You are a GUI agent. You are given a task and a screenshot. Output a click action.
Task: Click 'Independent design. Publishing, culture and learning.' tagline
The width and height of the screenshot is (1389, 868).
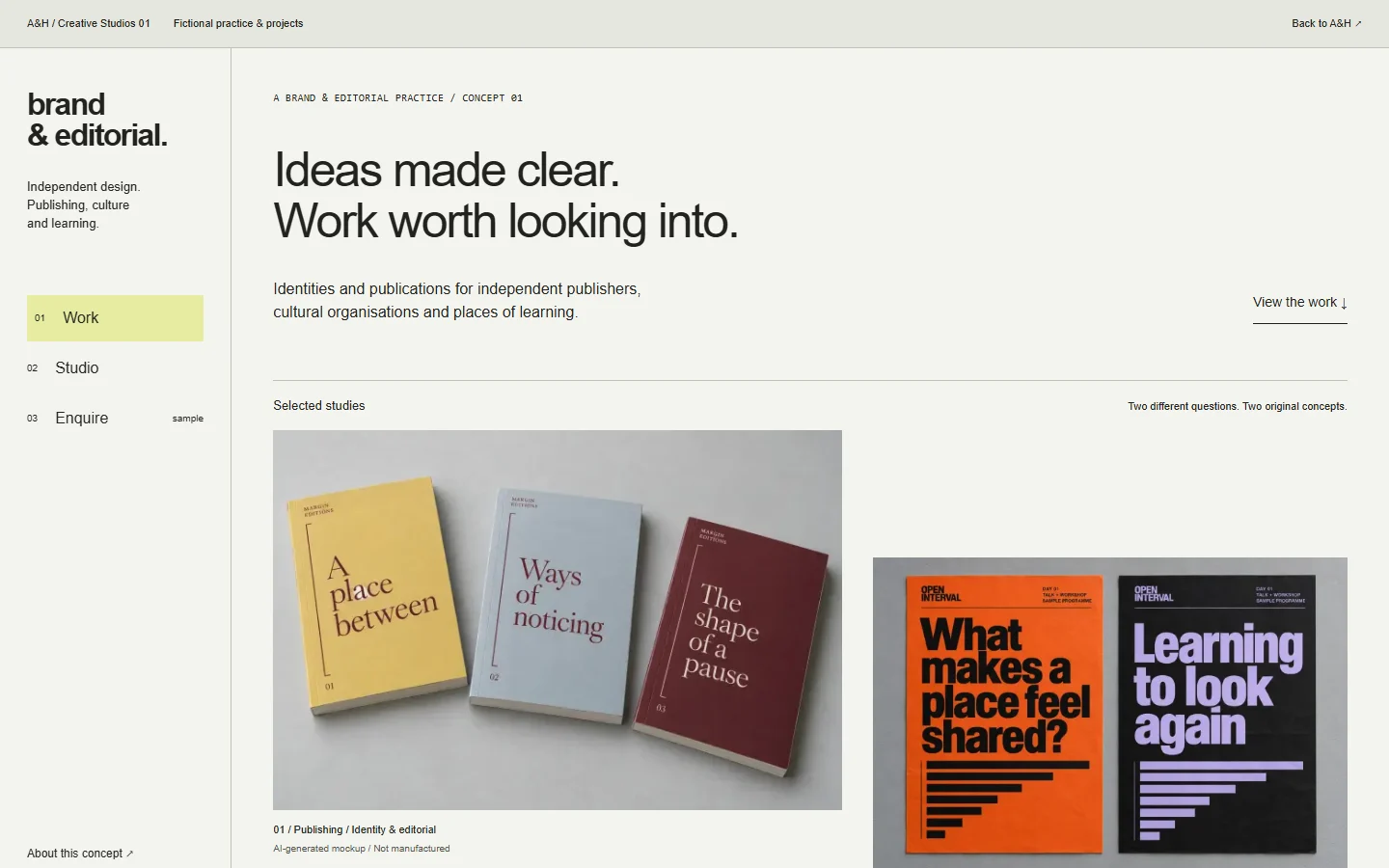coord(84,205)
